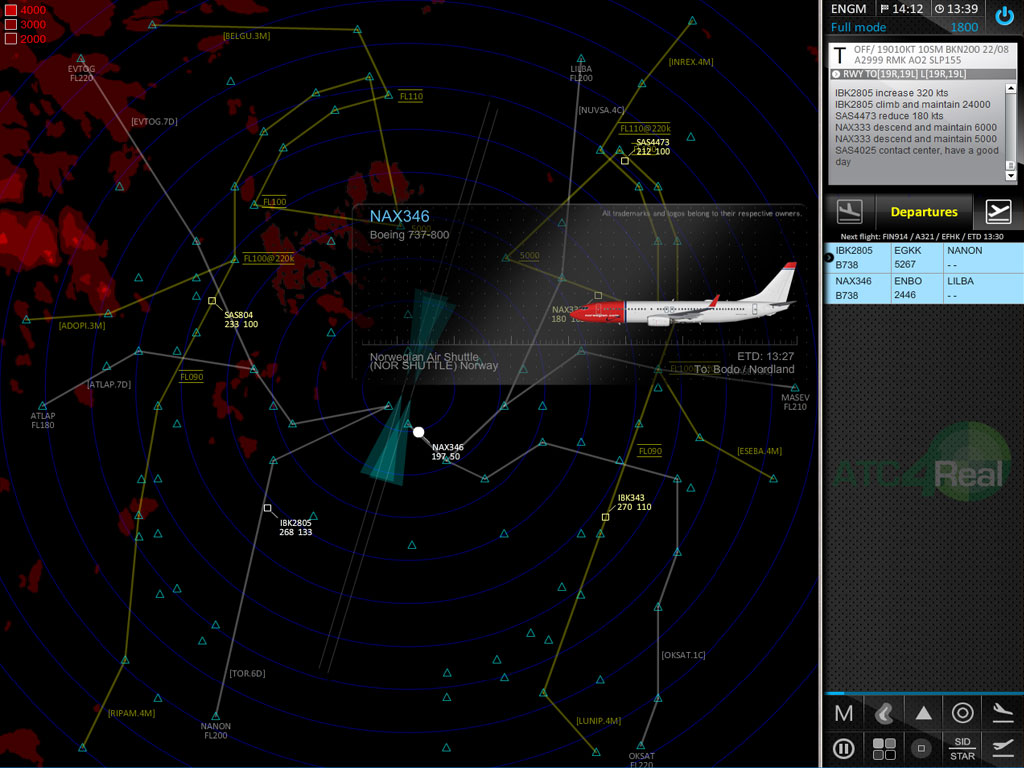Open the four-squares grid layout icon
This screenshot has height=768, width=1024.
pos(883,748)
